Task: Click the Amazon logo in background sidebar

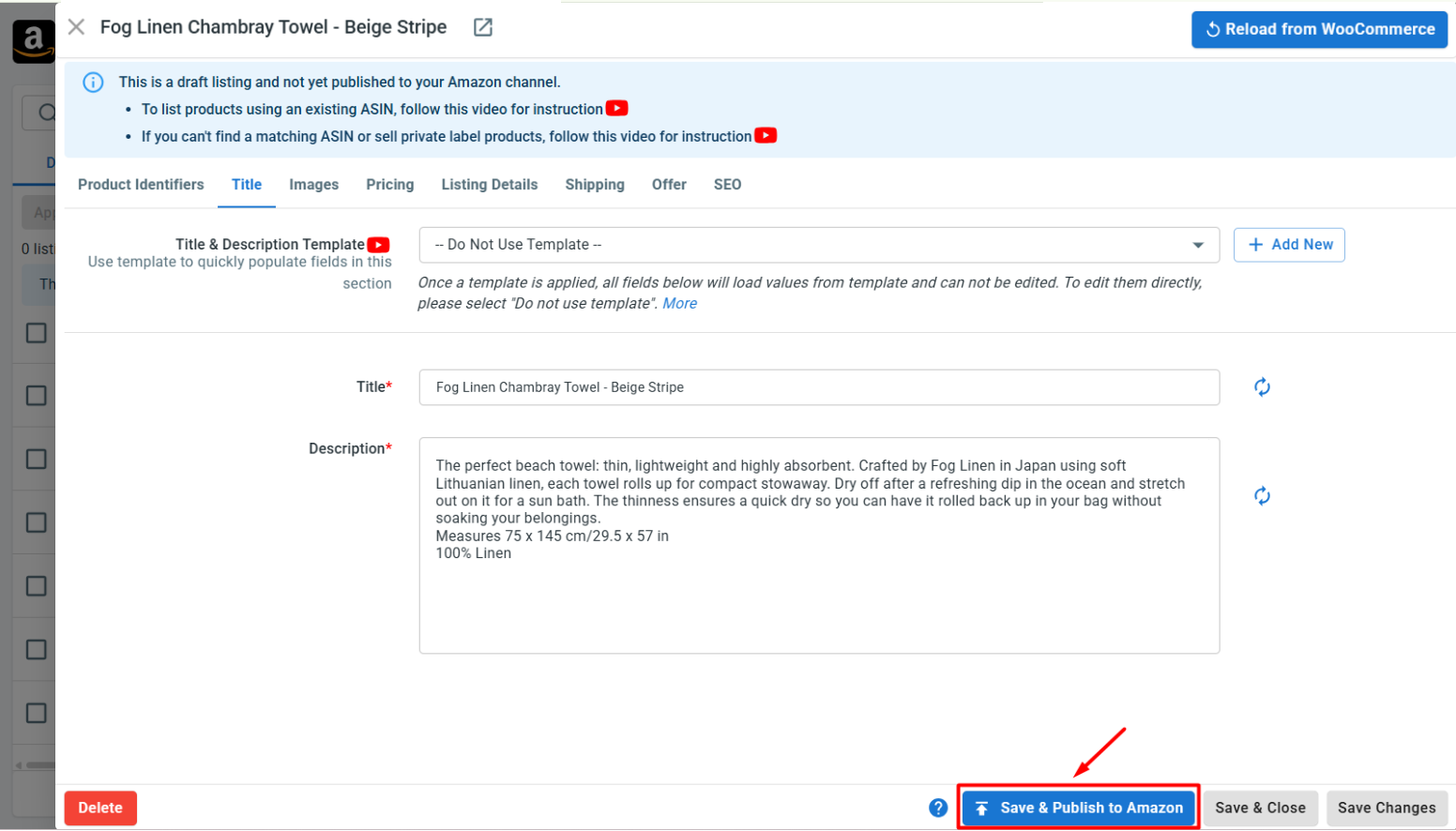Action: point(34,41)
